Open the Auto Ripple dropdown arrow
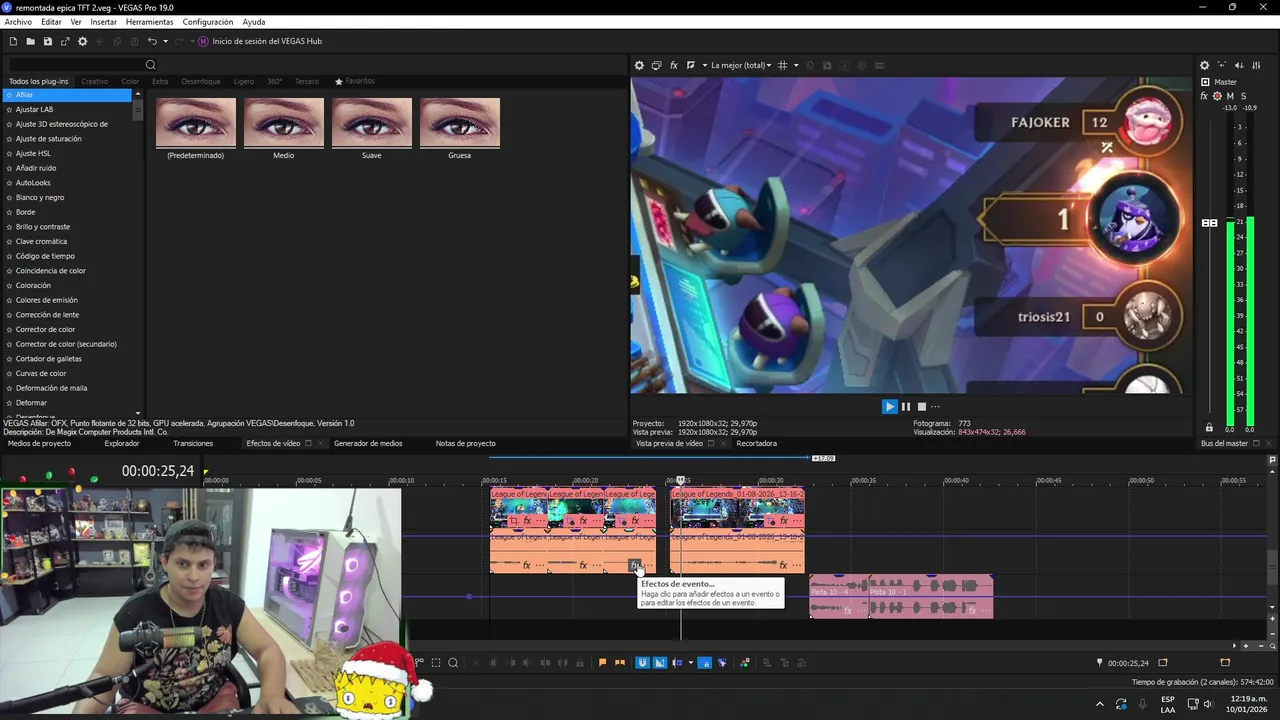The height and width of the screenshot is (720, 1280). pos(690,662)
